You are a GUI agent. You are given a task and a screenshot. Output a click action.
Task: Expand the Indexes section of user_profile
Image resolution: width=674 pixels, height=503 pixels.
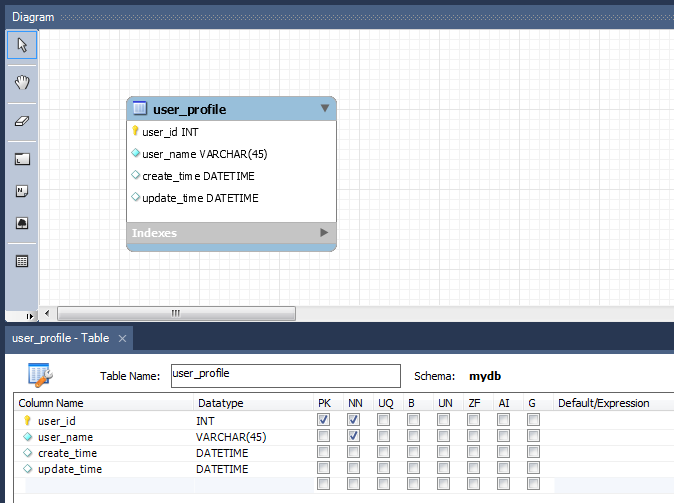(323, 232)
